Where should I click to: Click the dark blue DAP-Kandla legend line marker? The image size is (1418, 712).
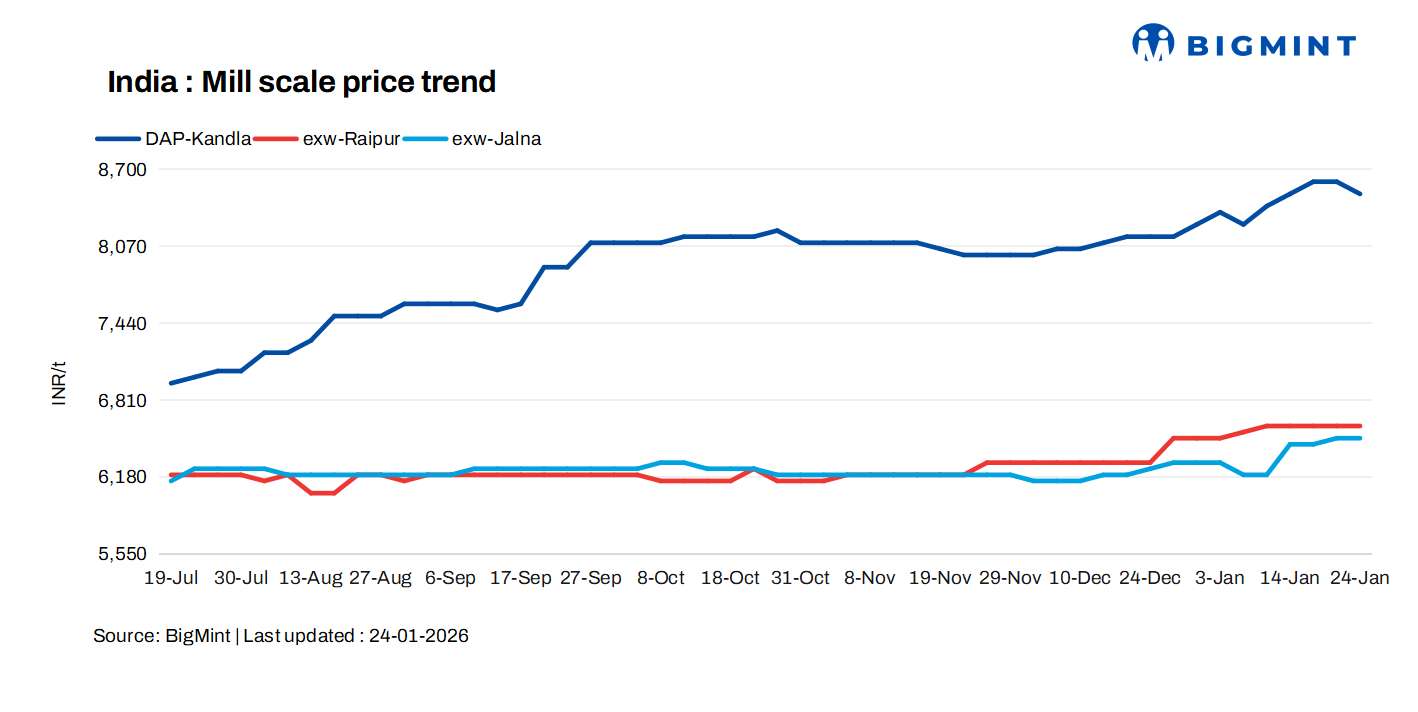point(120,139)
